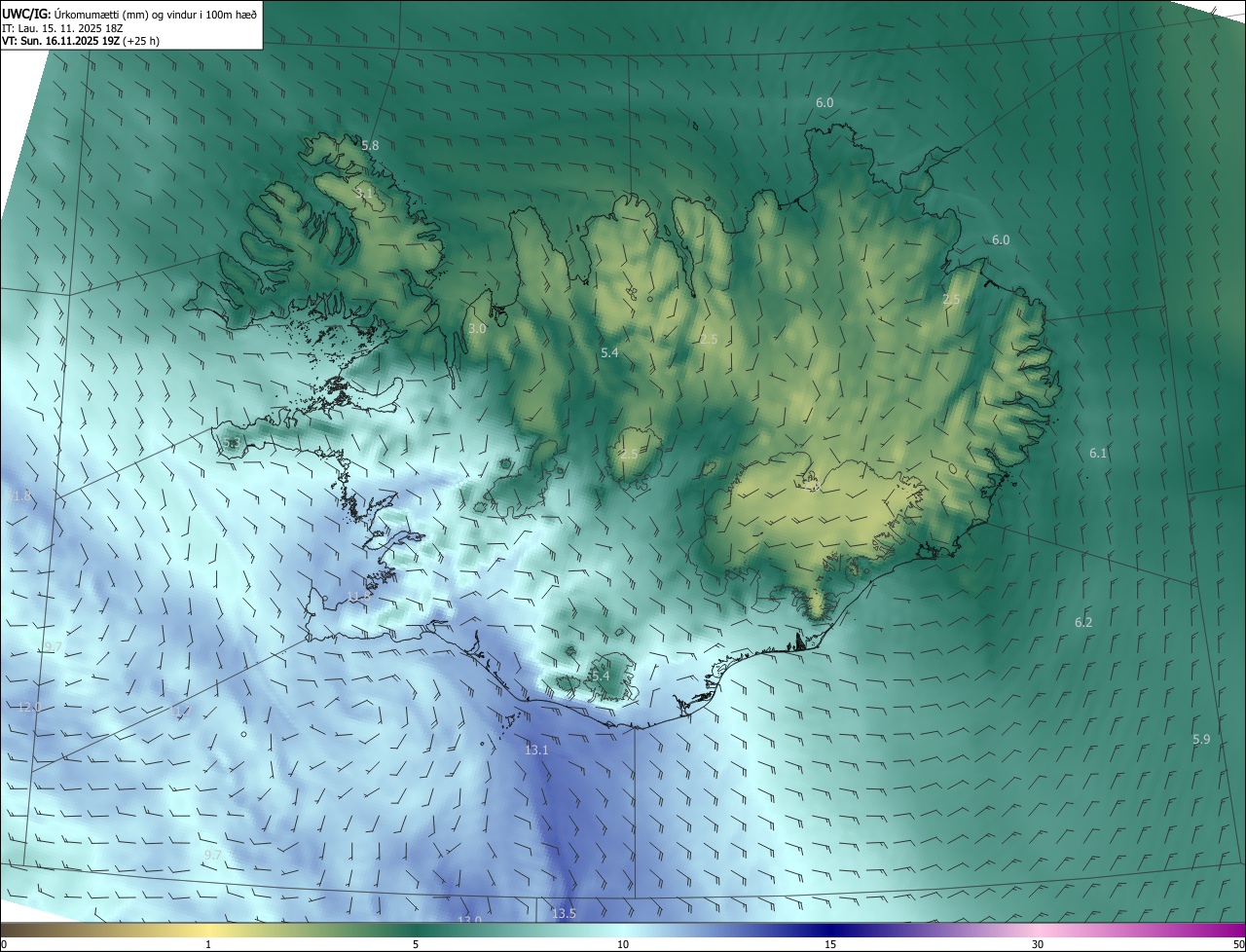
Task: Select the 5.8 value label near the Westfjords
Action: coord(370,145)
